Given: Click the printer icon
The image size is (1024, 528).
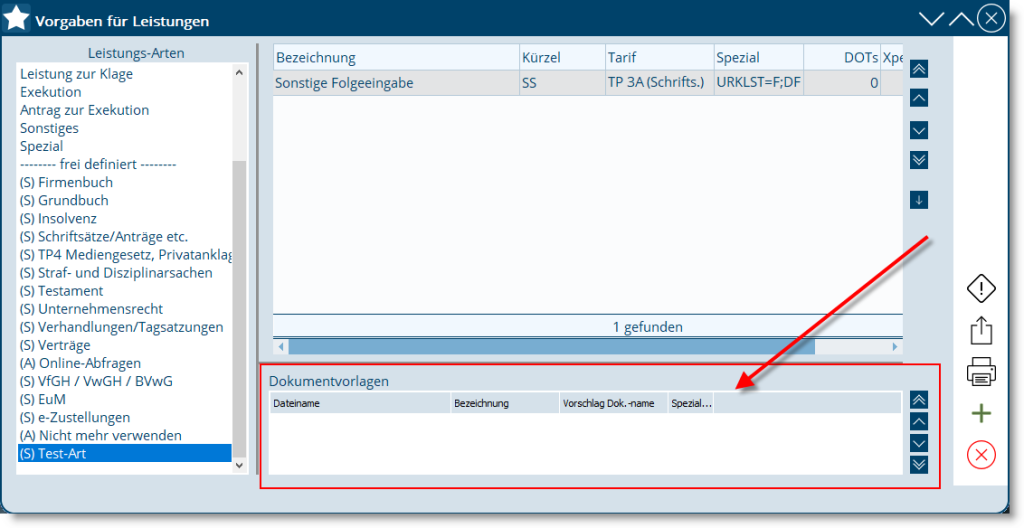Looking at the screenshot, I should point(982,373).
